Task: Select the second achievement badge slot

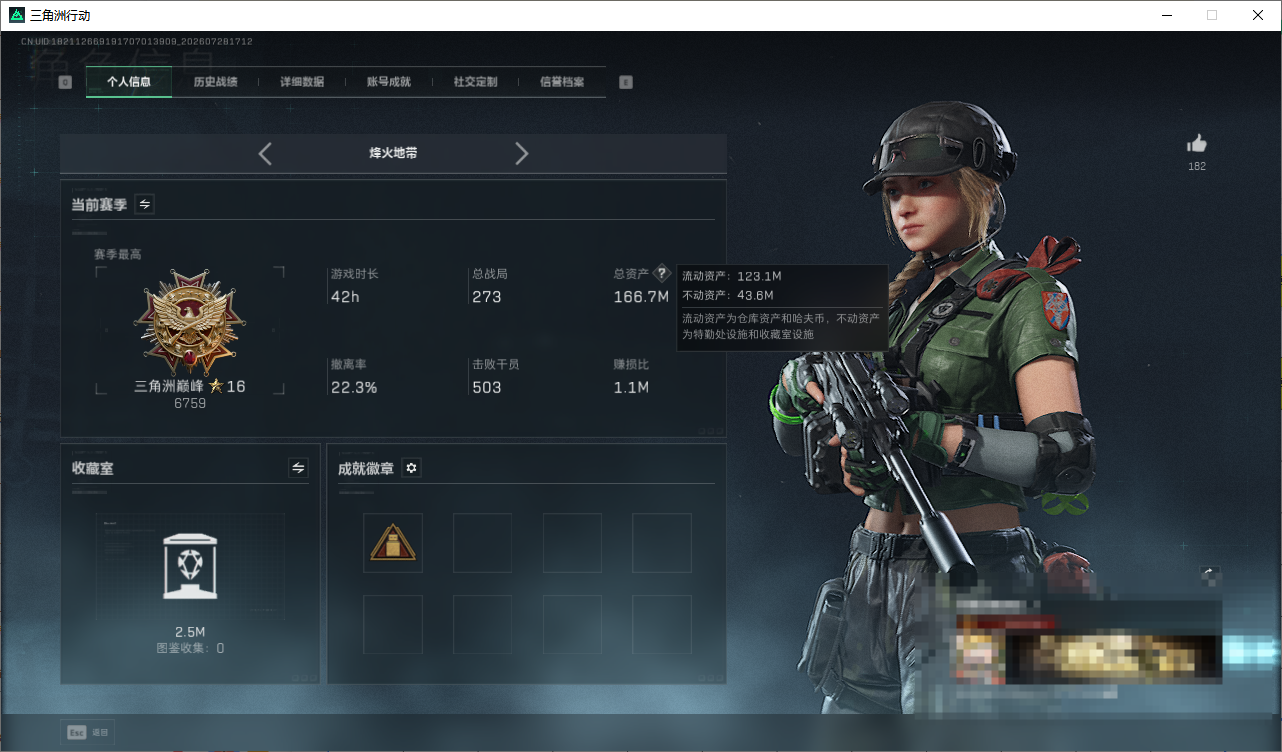Action: pyautogui.click(x=482, y=543)
